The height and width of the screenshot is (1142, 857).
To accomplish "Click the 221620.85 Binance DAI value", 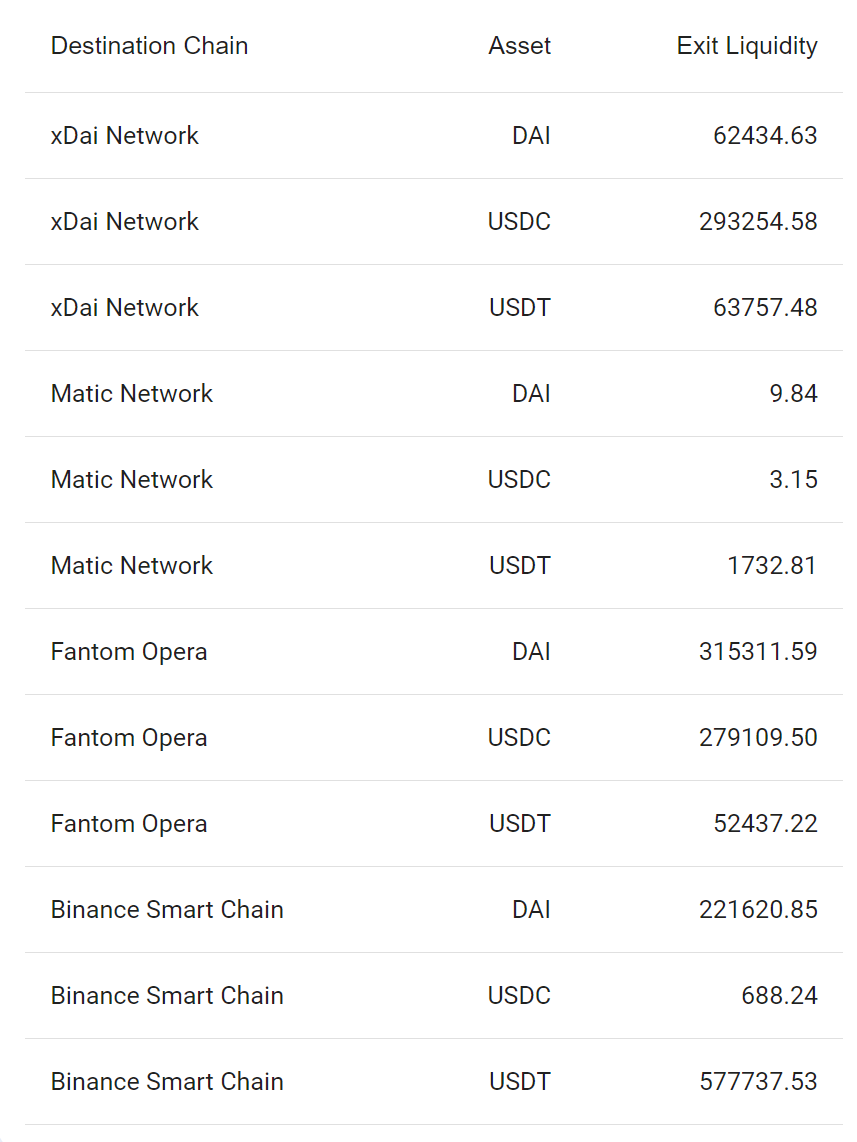I will (758, 909).
